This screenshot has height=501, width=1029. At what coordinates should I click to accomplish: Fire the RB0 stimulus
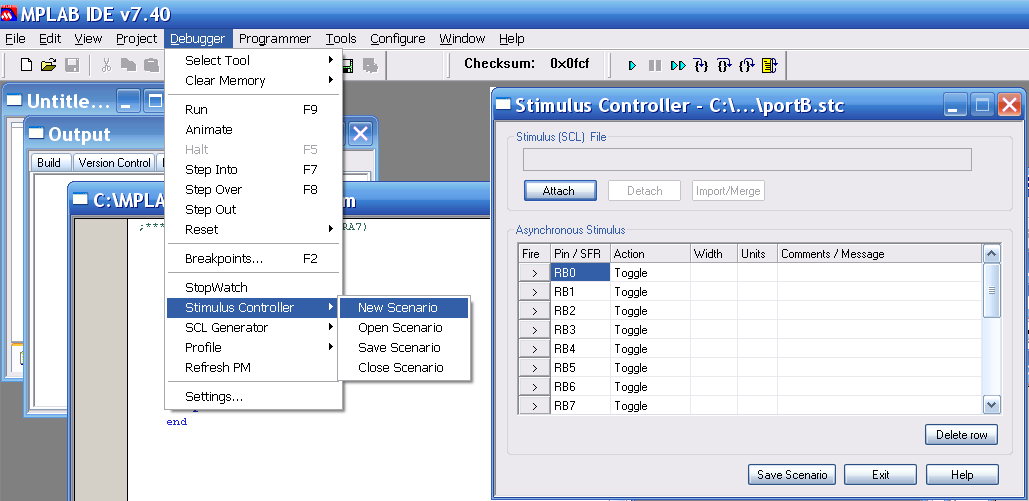pyautogui.click(x=534, y=272)
